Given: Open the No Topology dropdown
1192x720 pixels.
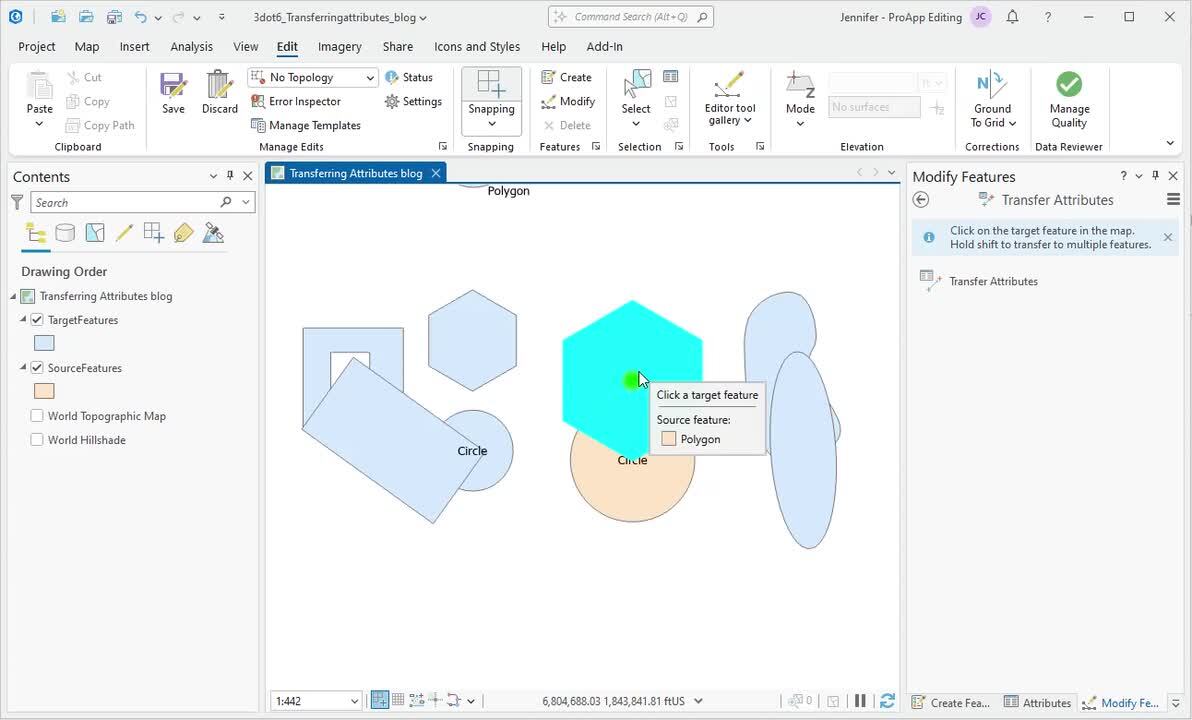Looking at the screenshot, I should [x=370, y=77].
